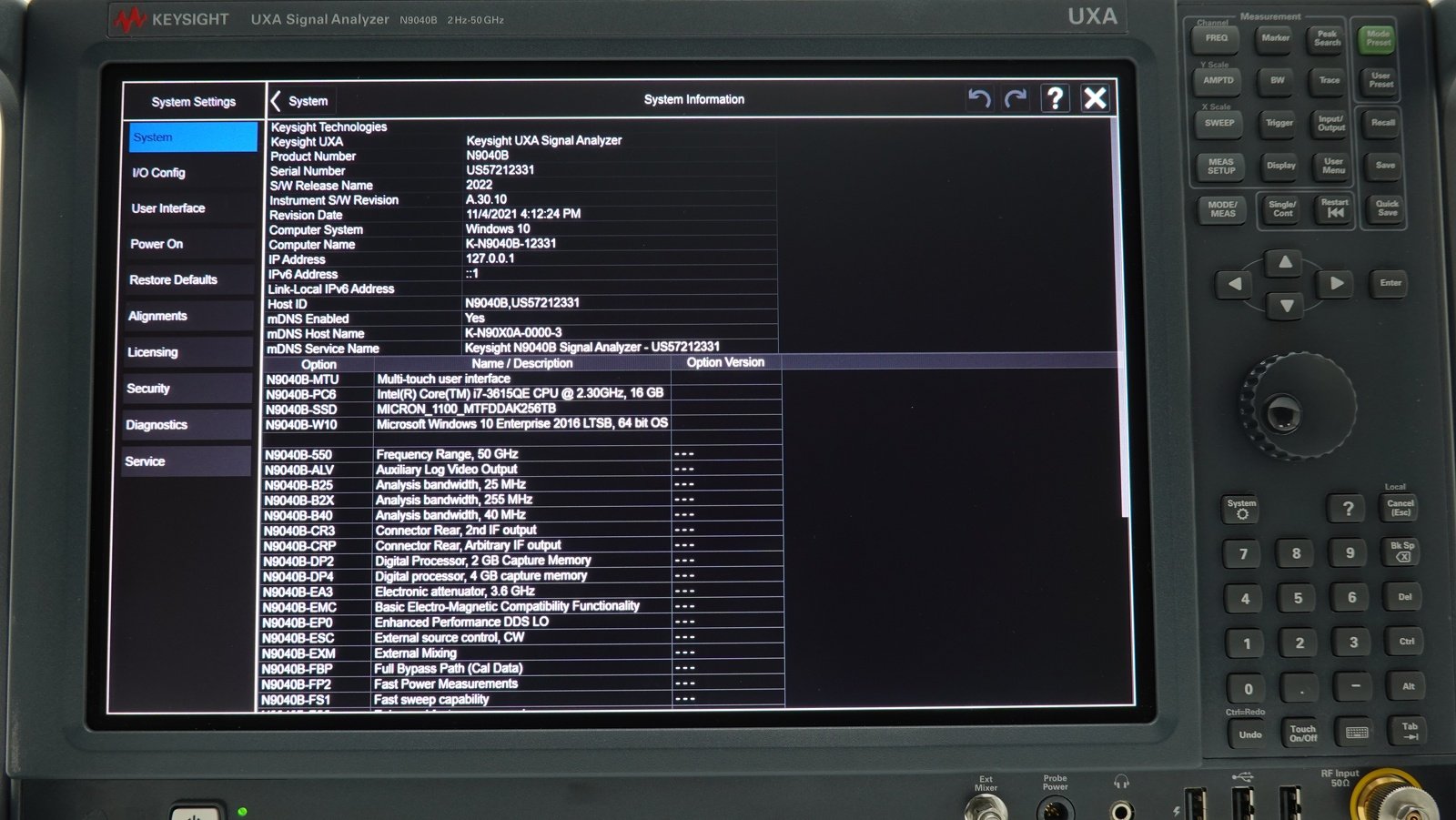Click the right arrow navigation key

(x=1337, y=283)
